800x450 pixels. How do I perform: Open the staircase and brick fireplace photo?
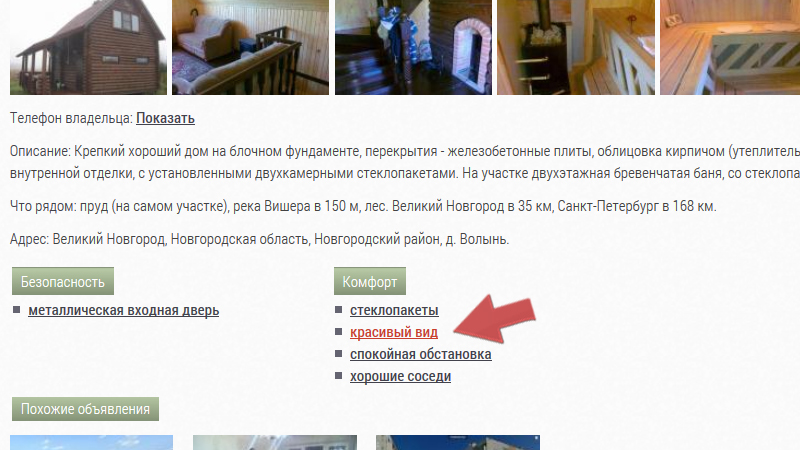coord(413,47)
